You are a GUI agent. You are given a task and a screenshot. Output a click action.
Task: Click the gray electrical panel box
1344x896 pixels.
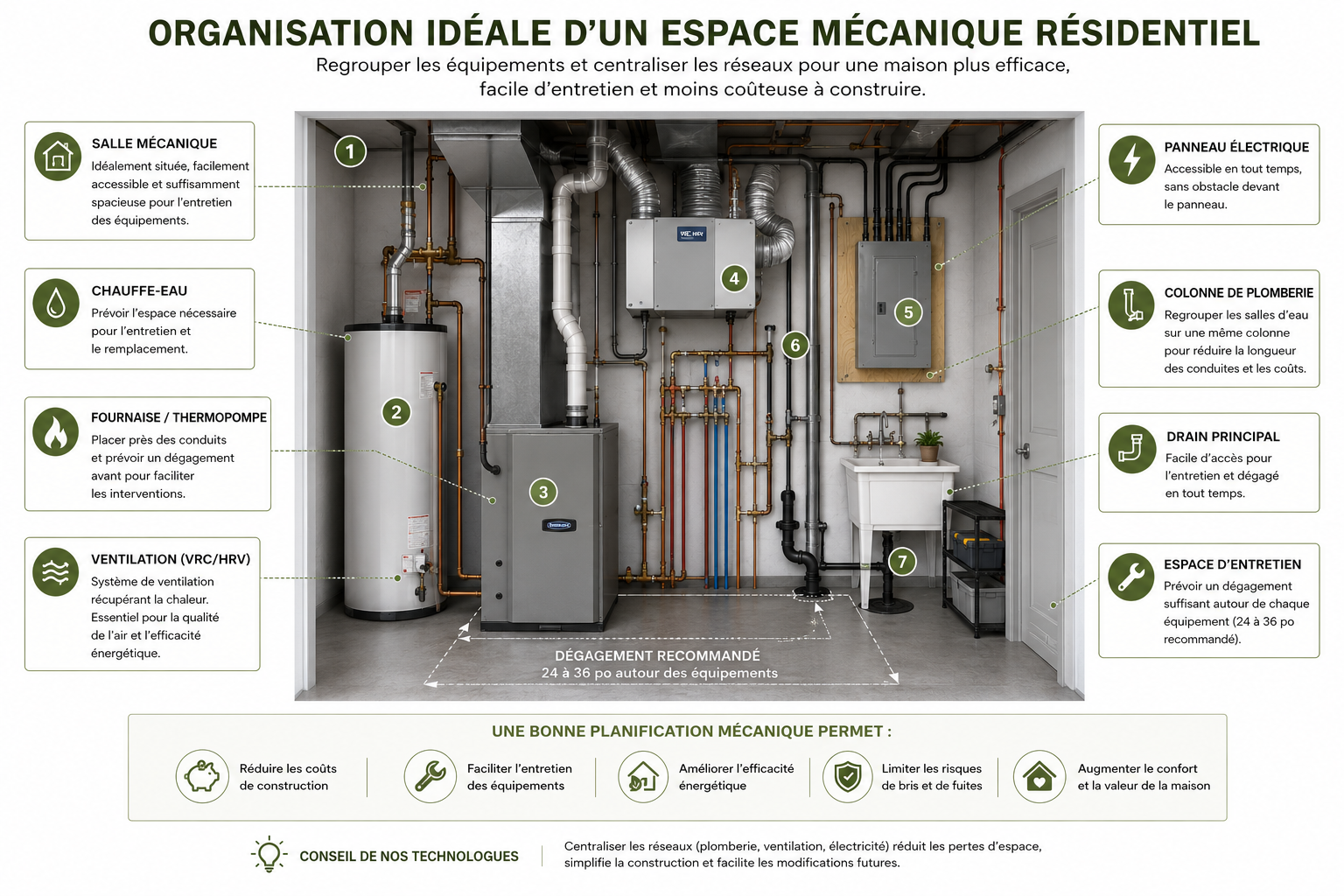tap(894, 304)
